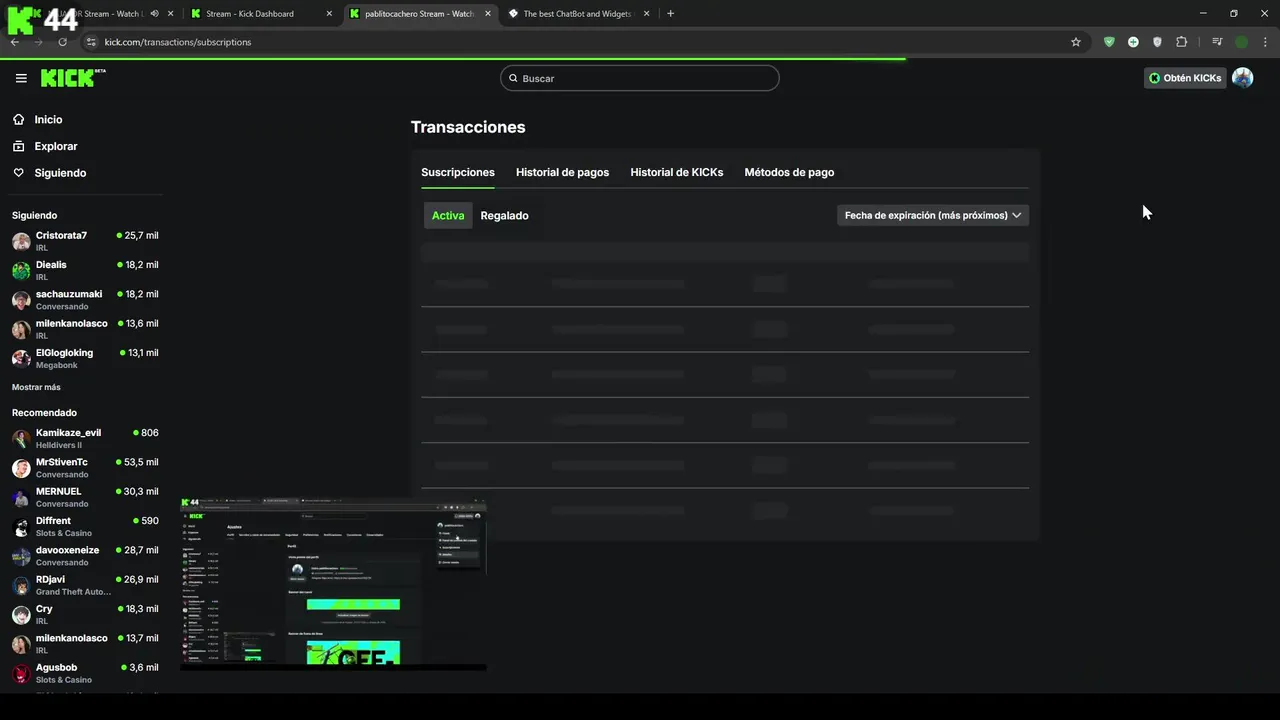Open the user profile avatar menu
Screen dimensions: 1280x720
pyautogui.click(x=1243, y=78)
